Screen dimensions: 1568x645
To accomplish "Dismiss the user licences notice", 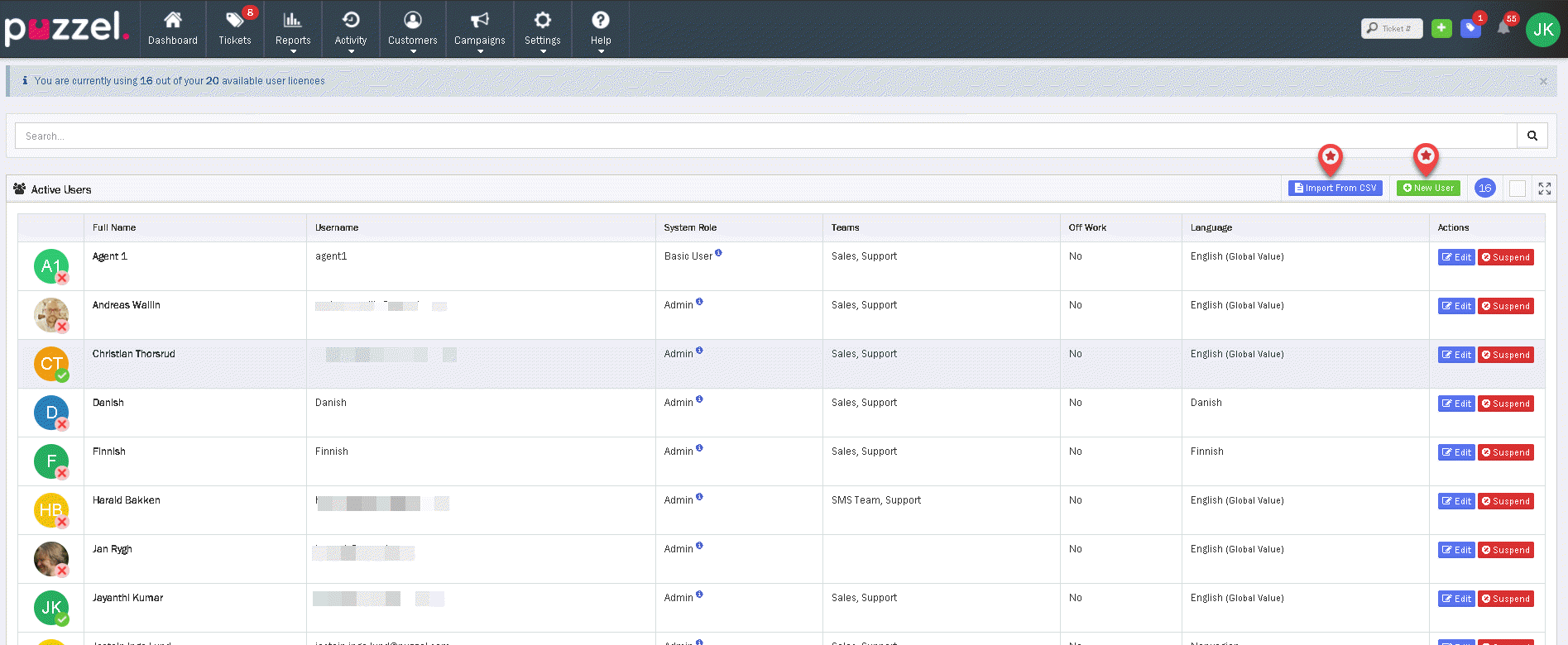I will pos(1543,81).
